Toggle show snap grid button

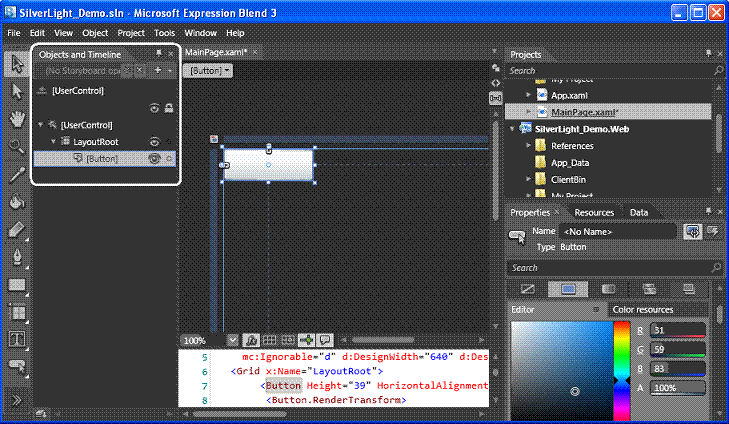point(269,340)
